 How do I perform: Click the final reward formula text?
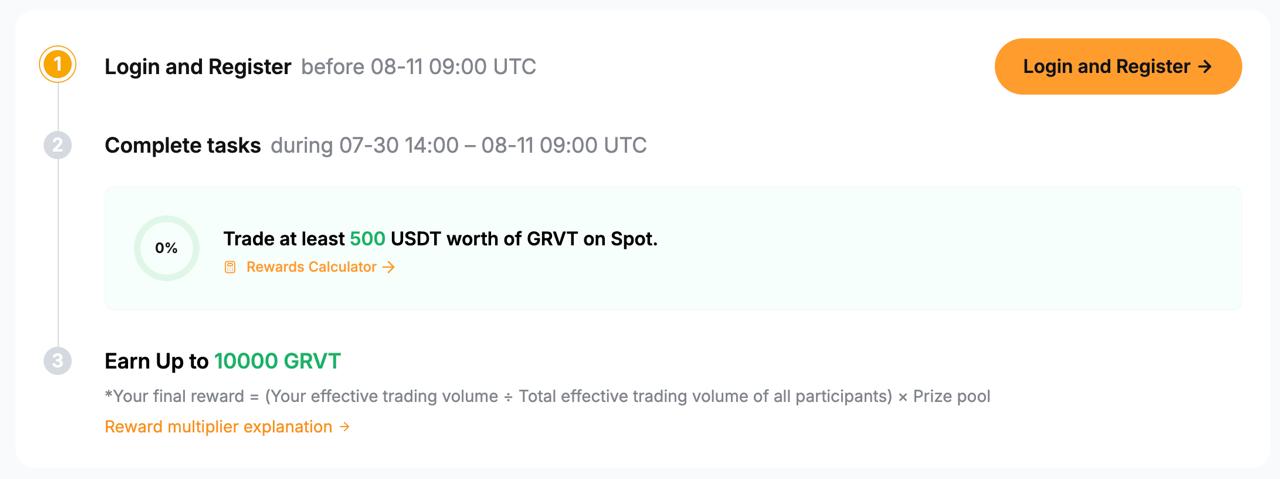pyautogui.click(x=548, y=396)
